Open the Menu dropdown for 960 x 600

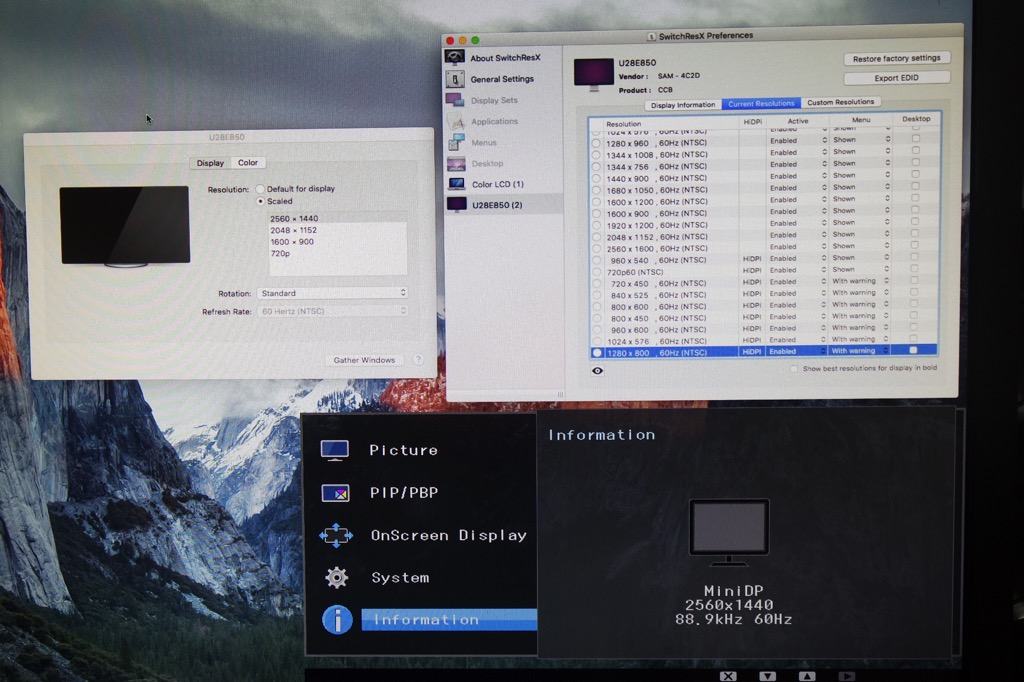pos(859,328)
